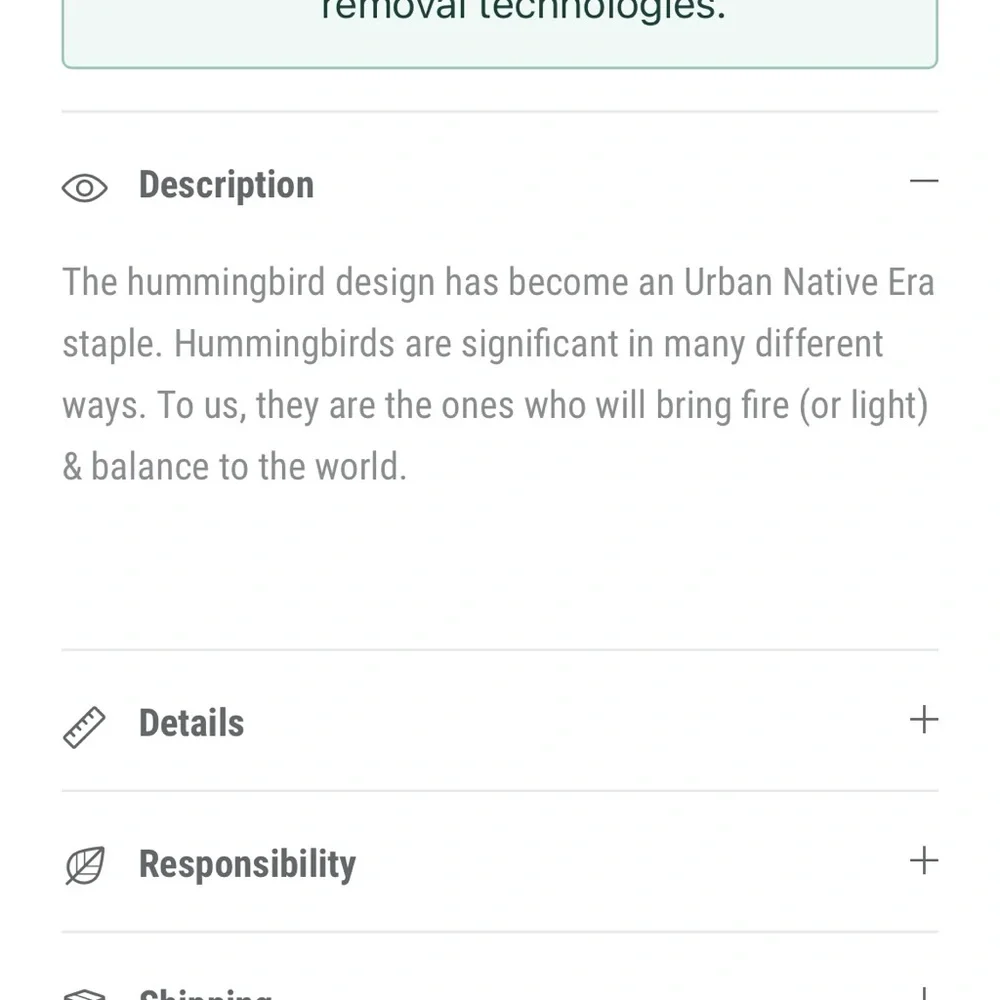Click the words "To us, they"

click(x=237, y=406)
